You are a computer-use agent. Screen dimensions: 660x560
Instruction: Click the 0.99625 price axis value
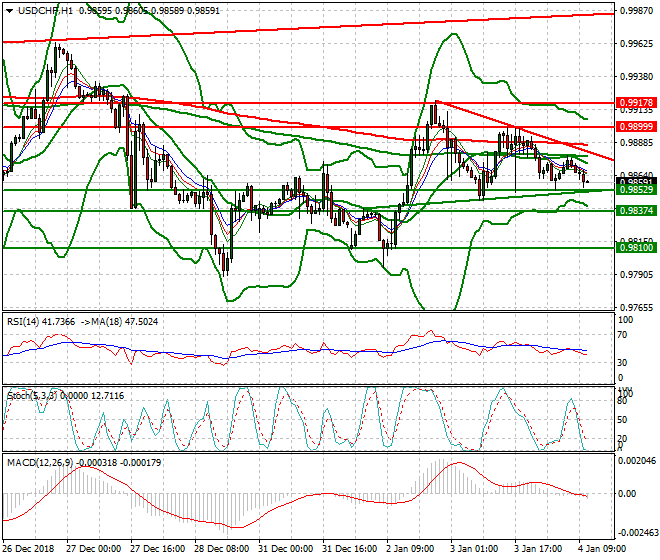pyautogui.click(x=637, y=44)
